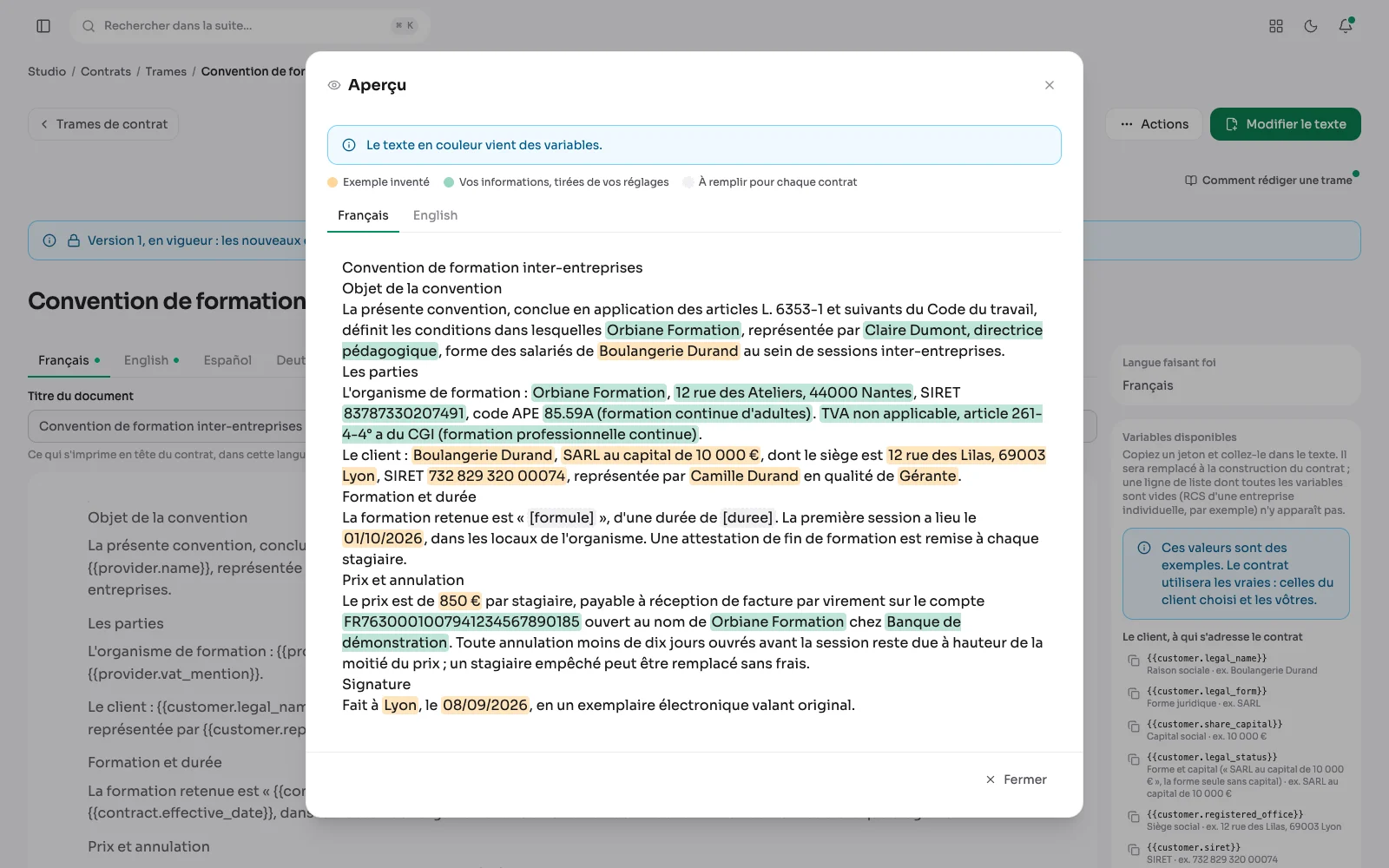The height and width of the screenshot is (868, 1389).
Task: Switch to dark mode moon icon
Action: point(1311,26)
